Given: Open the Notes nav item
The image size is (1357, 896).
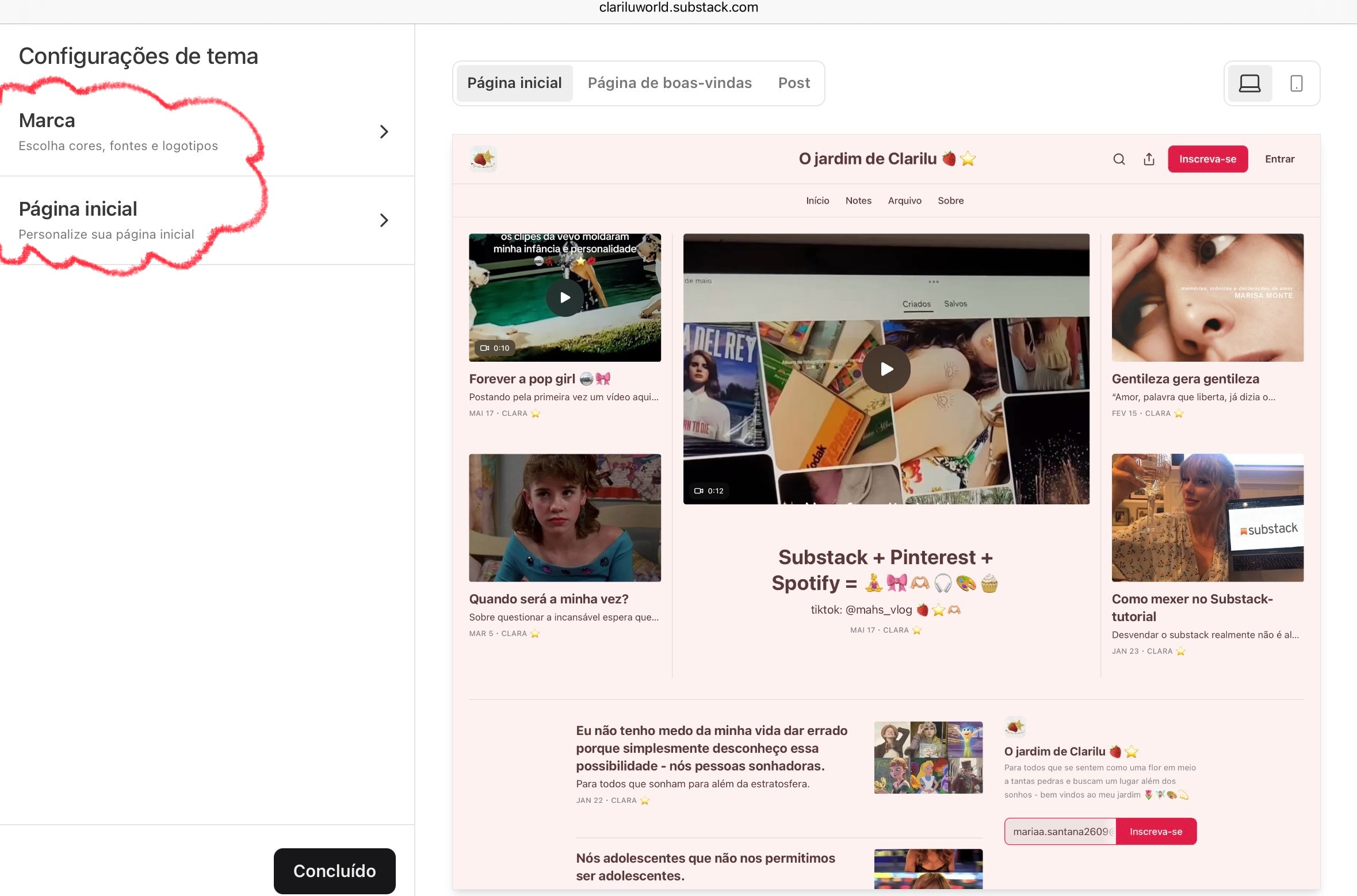Looking at the screenshot, I should tap(858, 201).
